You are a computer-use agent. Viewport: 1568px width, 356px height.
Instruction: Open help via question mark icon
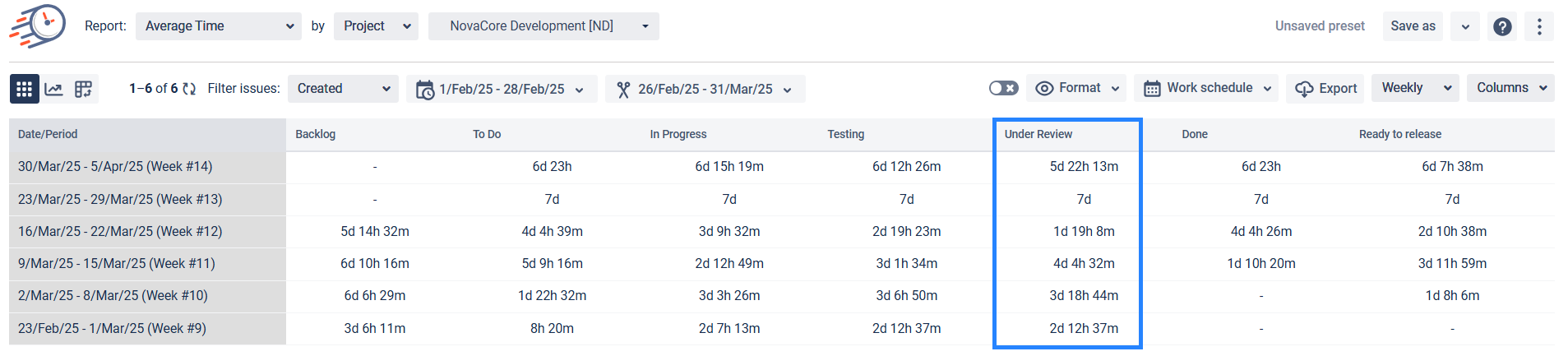point(1502,26)
